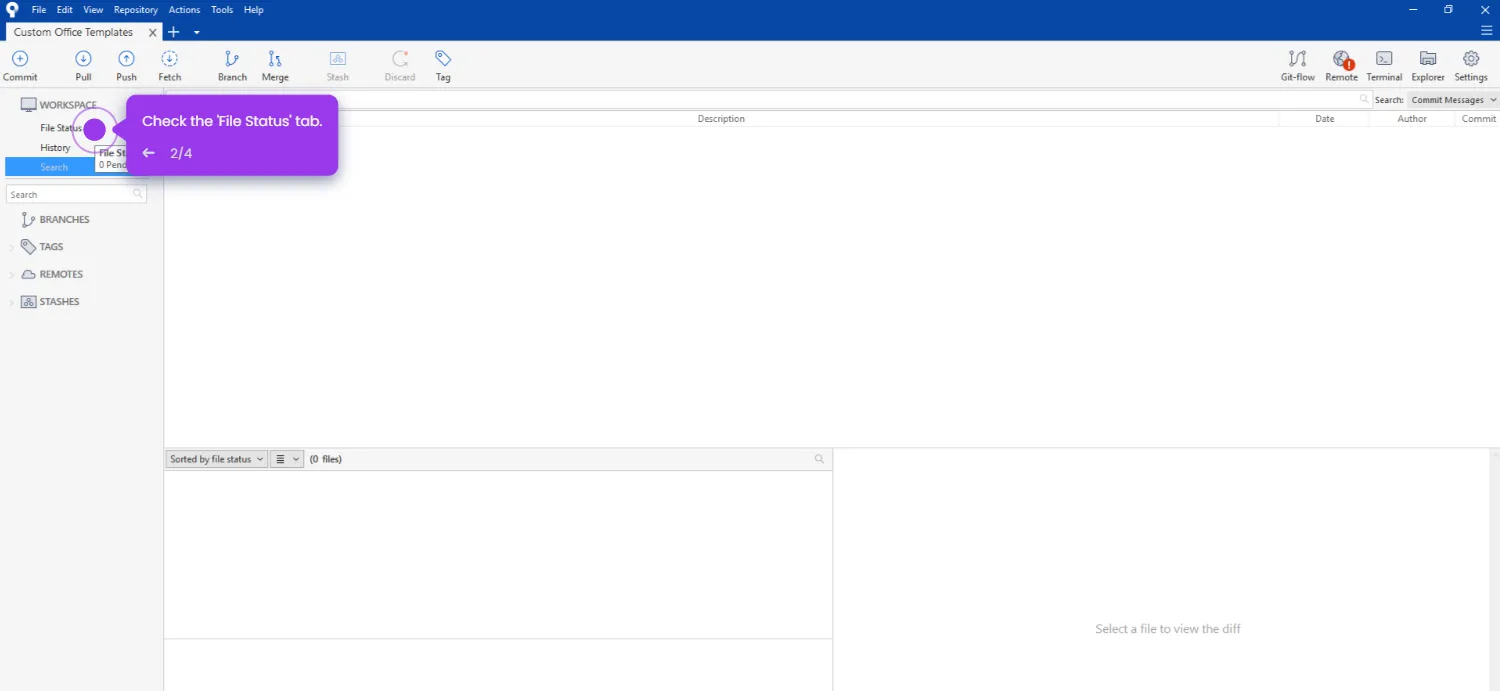1500x691 pixels.
Task: Create a new branch via Branch icon
Action: point(232,66)
